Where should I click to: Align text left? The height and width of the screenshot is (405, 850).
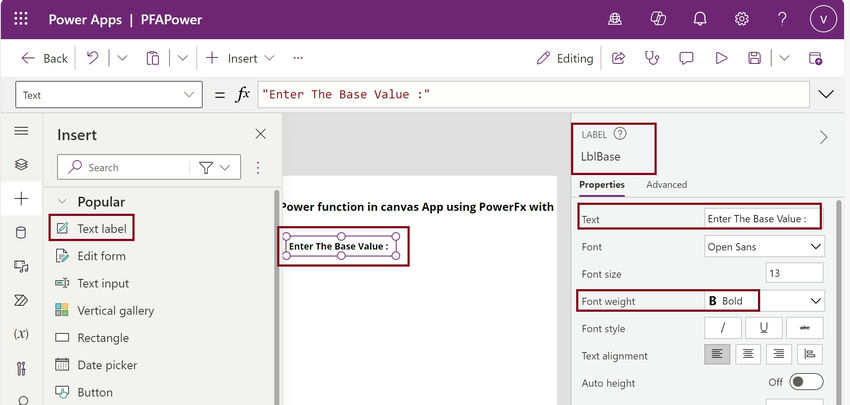pyautogui.click(x=717, y=354)
